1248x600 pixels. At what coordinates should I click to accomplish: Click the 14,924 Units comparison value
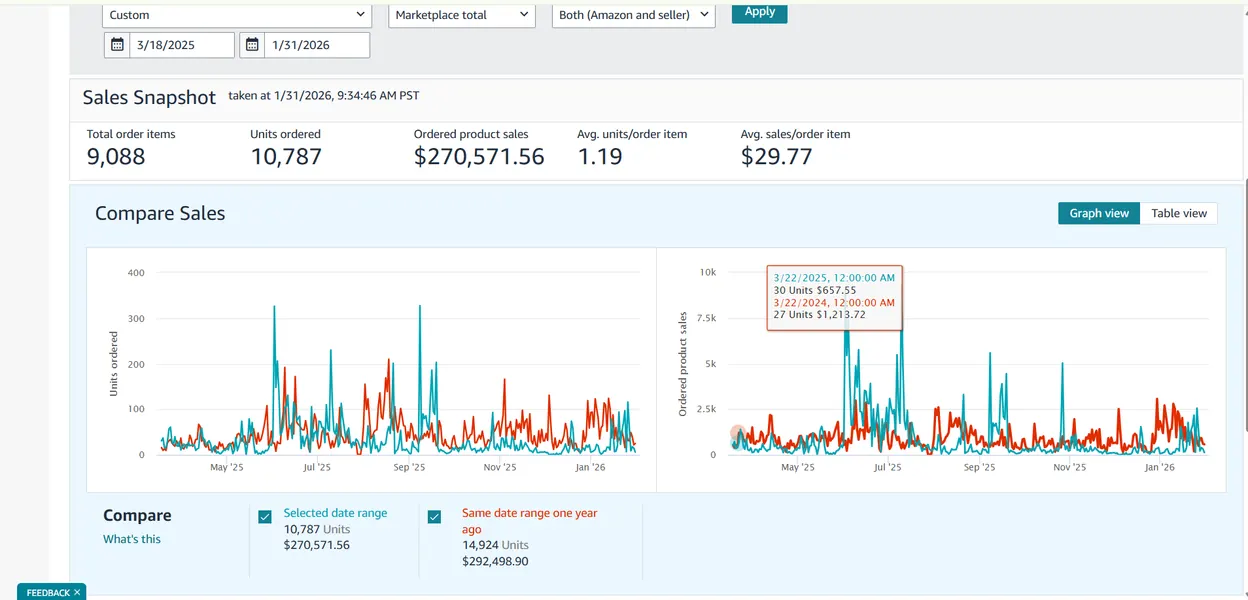[x=497, y=545]
